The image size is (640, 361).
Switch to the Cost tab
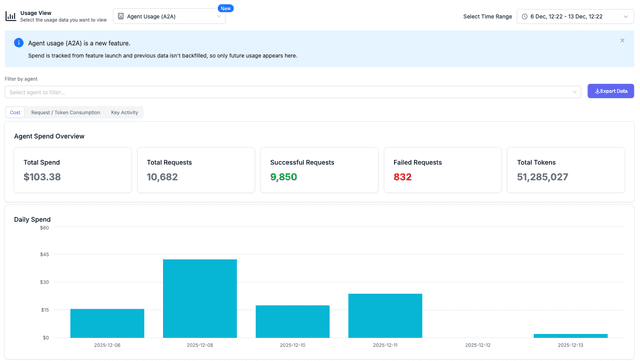(15, 112)
